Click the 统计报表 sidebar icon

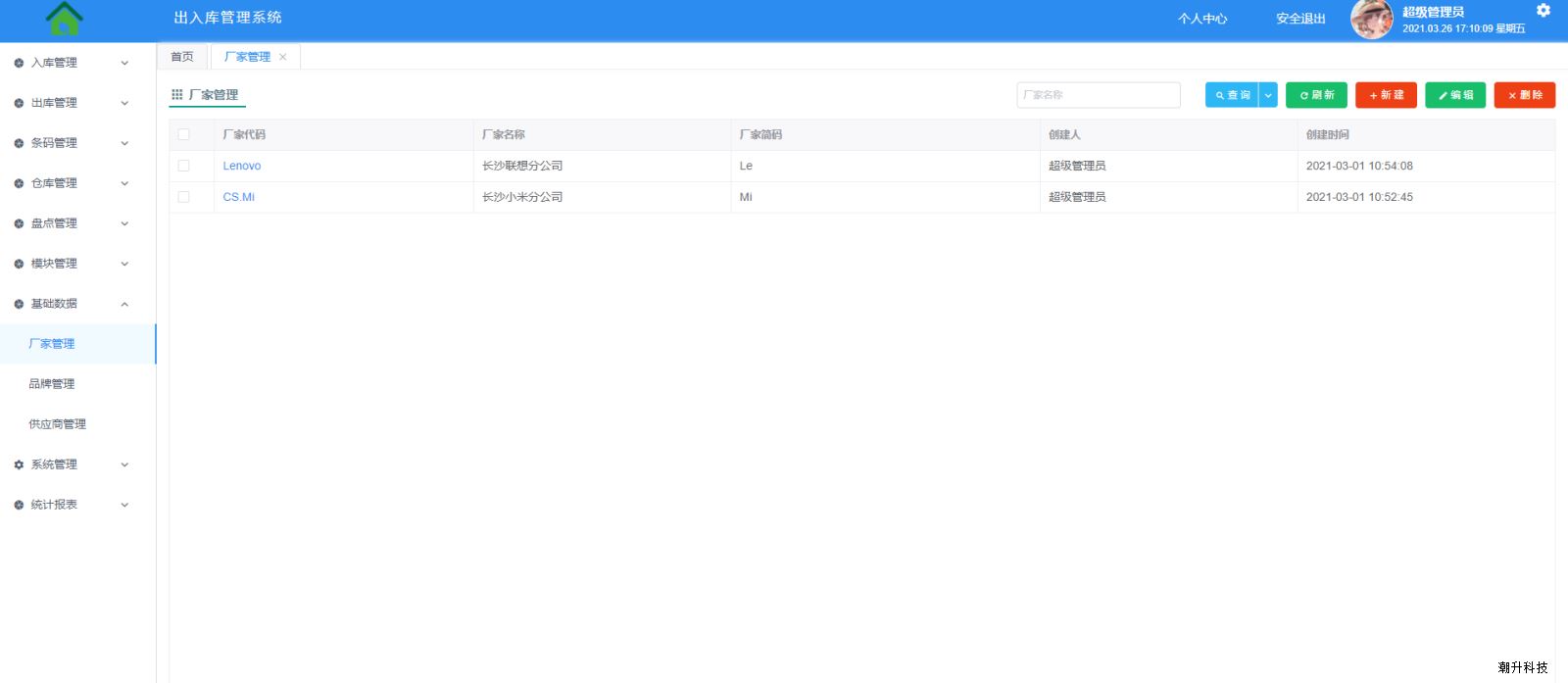pos(19,505)
